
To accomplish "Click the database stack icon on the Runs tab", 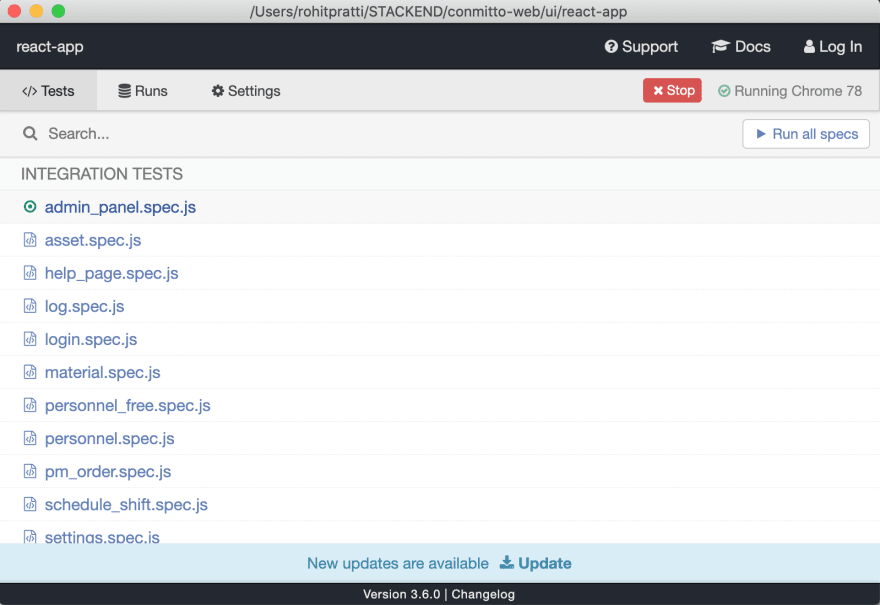I will 125,91.
